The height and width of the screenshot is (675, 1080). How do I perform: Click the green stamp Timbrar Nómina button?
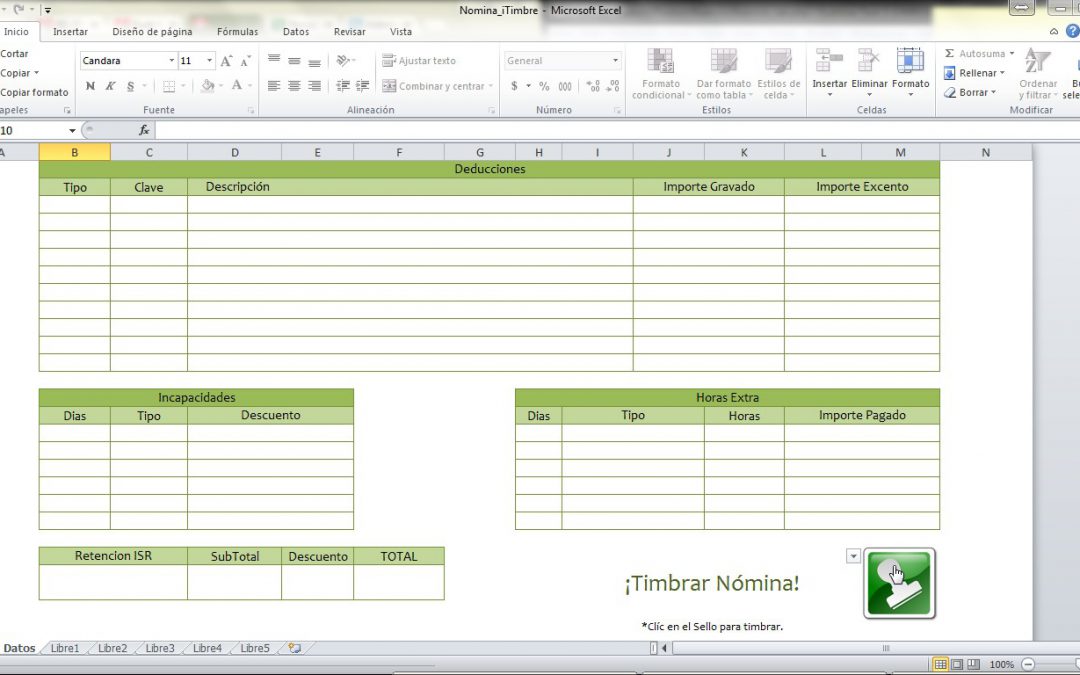[x=899, y=583]
